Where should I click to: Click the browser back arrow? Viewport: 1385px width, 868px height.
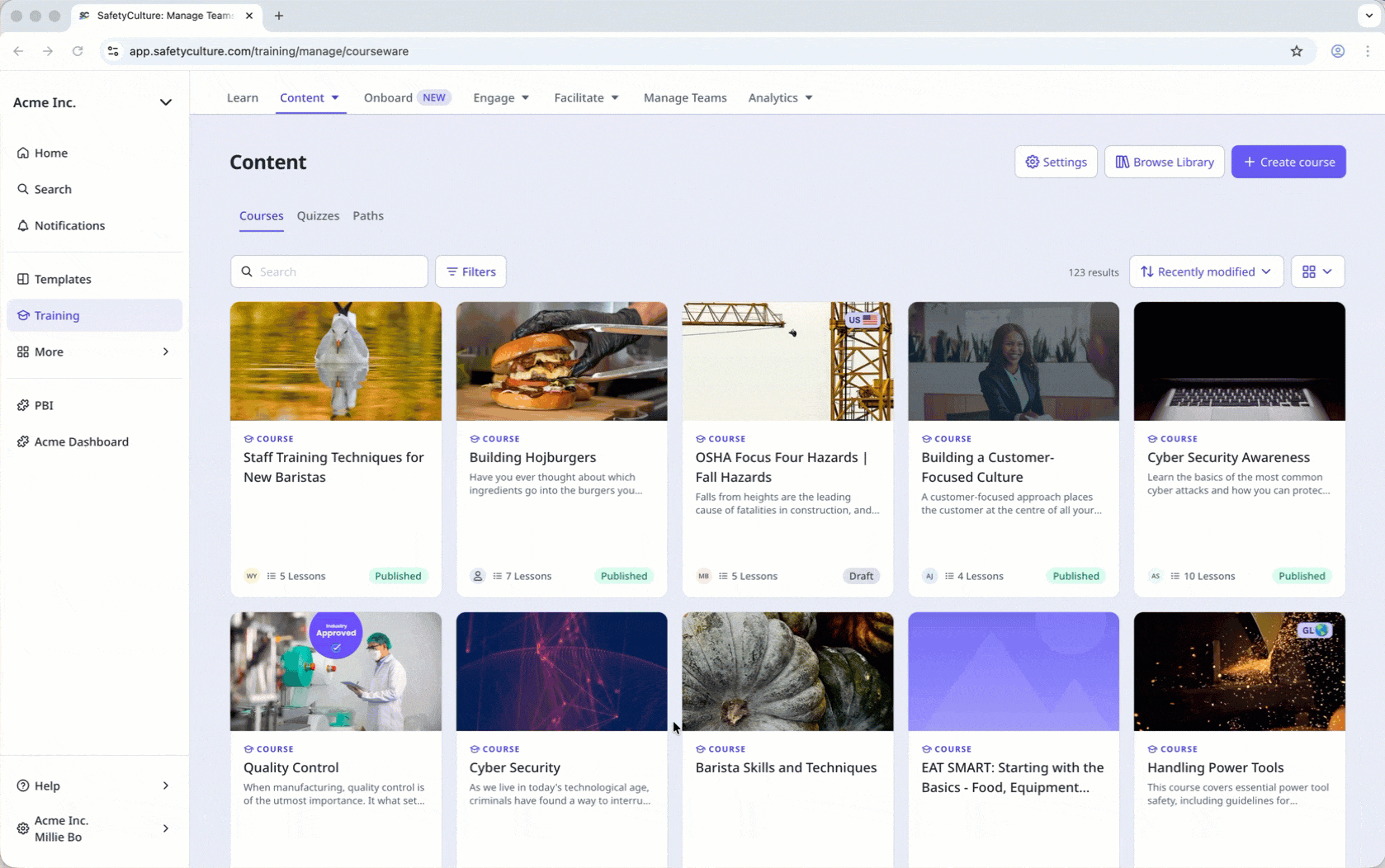coord(18,51)
